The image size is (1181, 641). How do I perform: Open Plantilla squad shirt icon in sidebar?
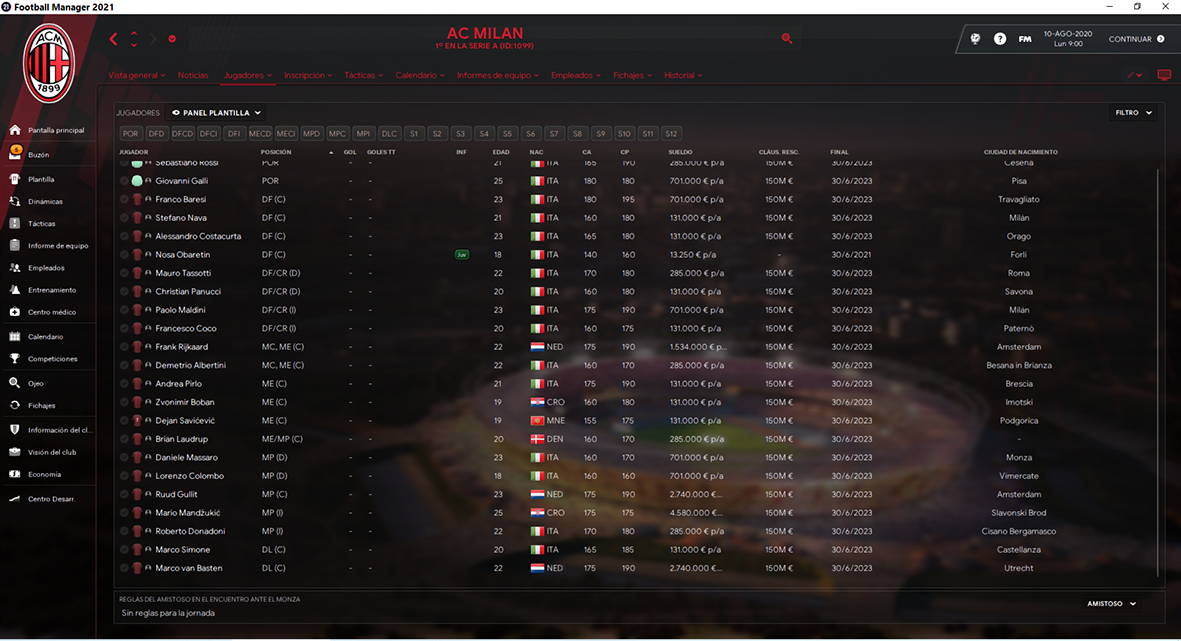15,179
